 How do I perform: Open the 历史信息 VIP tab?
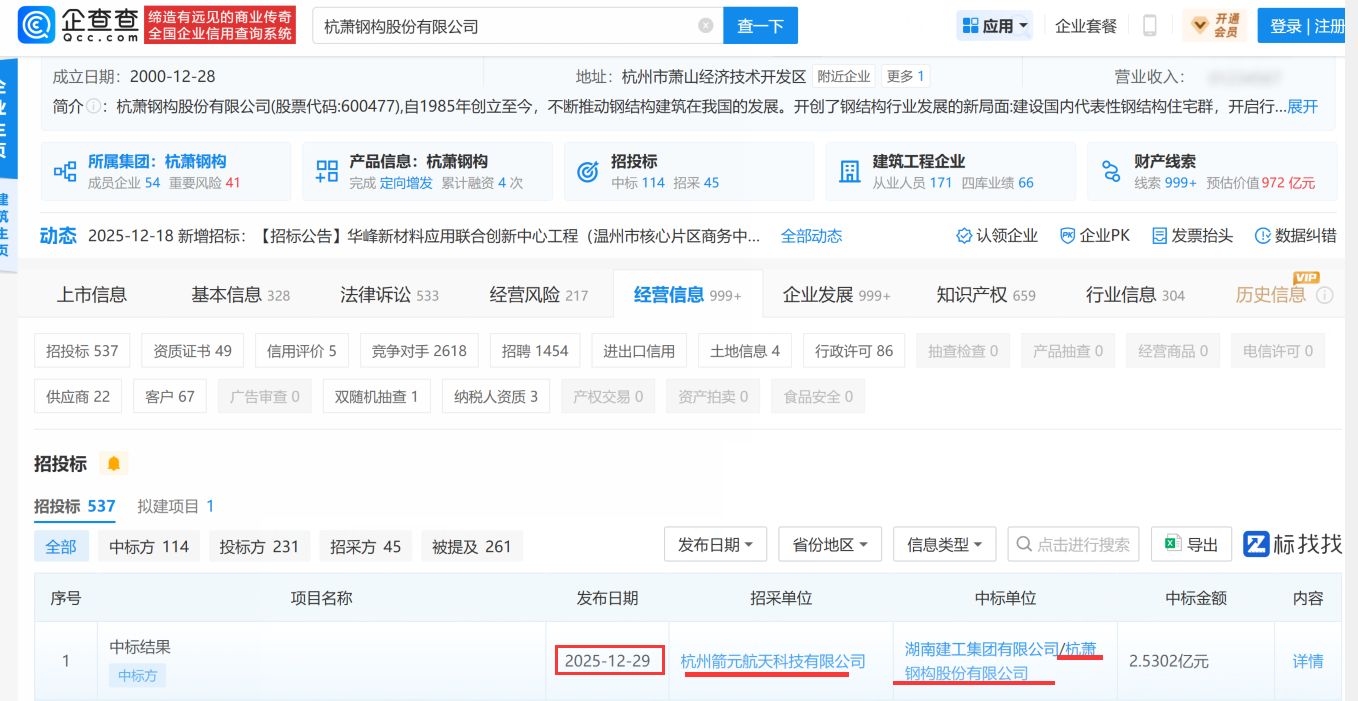(1271, 294)
